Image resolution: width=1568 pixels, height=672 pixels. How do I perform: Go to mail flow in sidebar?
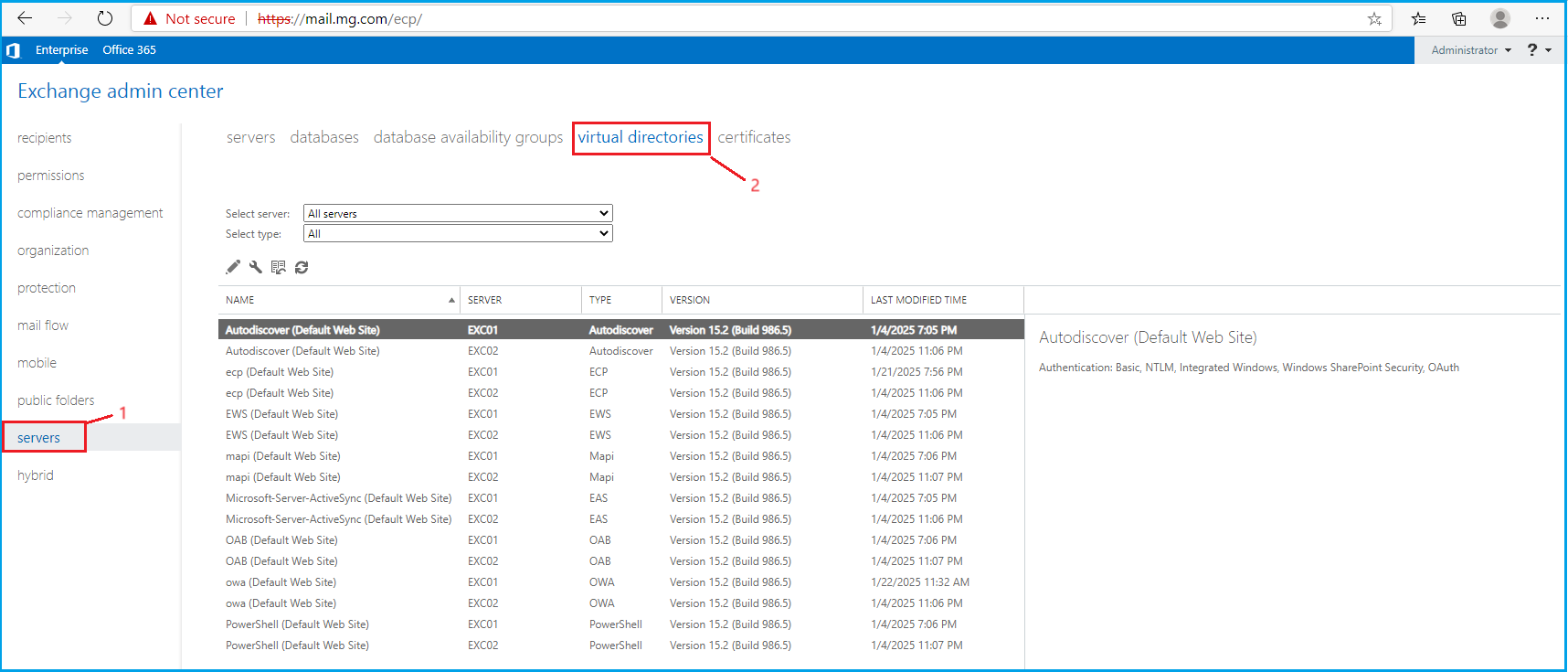(43, 325)
